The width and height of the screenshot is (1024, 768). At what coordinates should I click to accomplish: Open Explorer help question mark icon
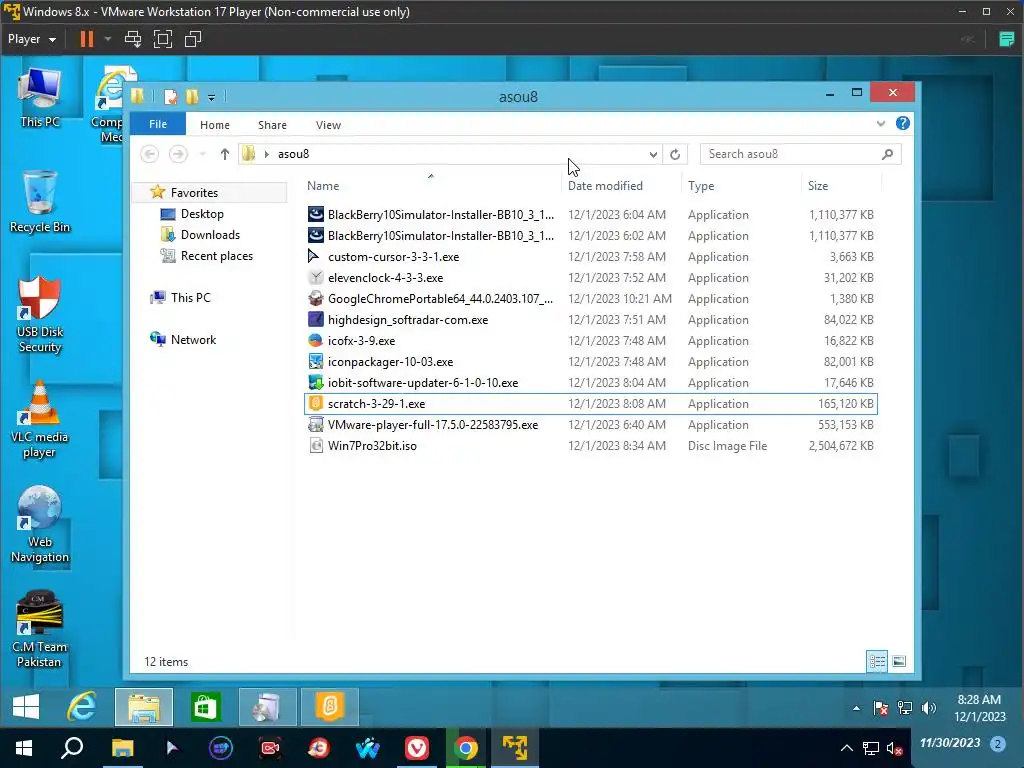coord(903,123)
